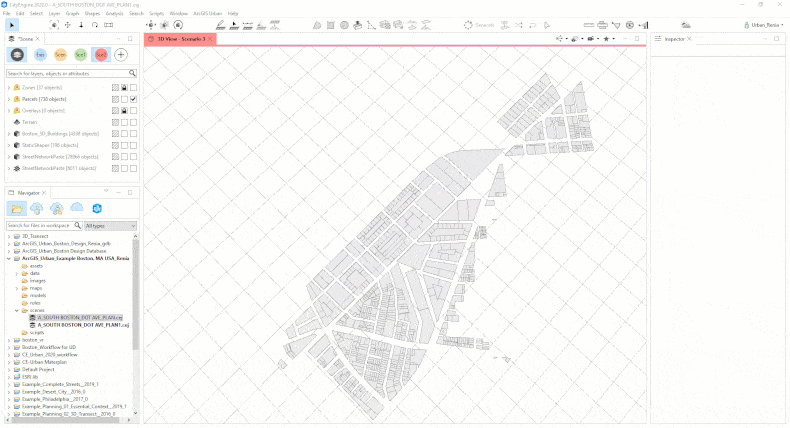Open the ArcGIS Urban menu
The image size is (790, 428).
pyautogui.click(x=208, y=14)
